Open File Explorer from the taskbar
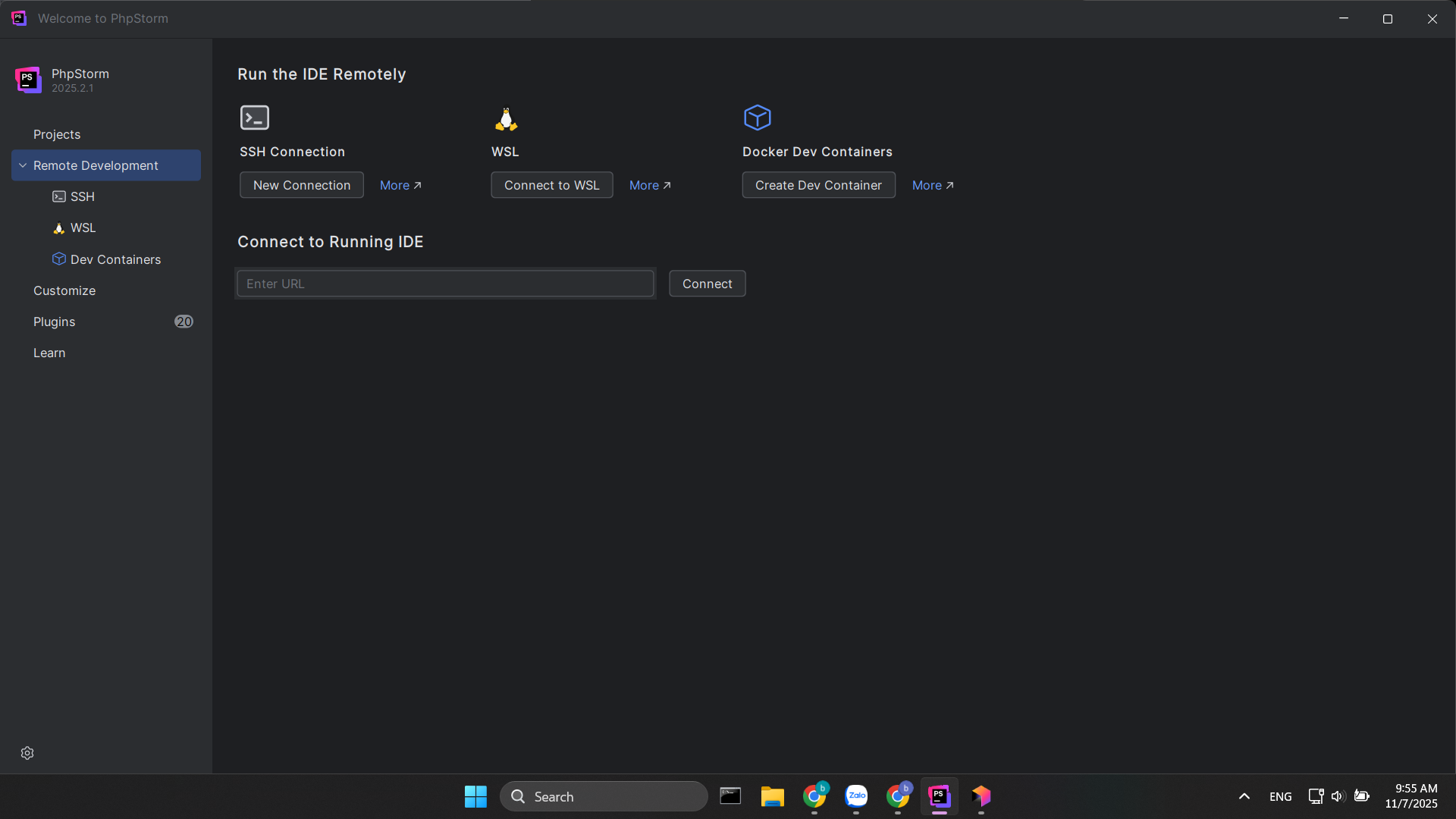 click(772, 796)
